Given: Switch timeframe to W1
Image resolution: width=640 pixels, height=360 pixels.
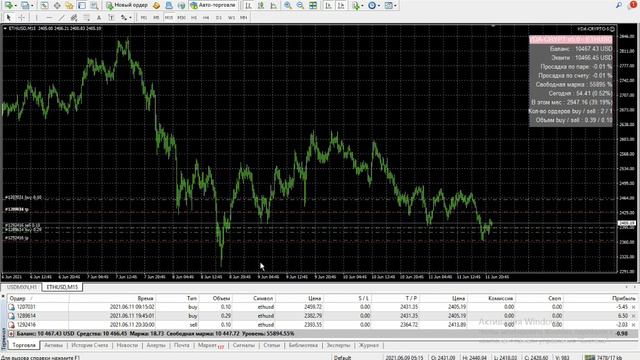Looking at the screenshot, I should click(x=231, y=18).
